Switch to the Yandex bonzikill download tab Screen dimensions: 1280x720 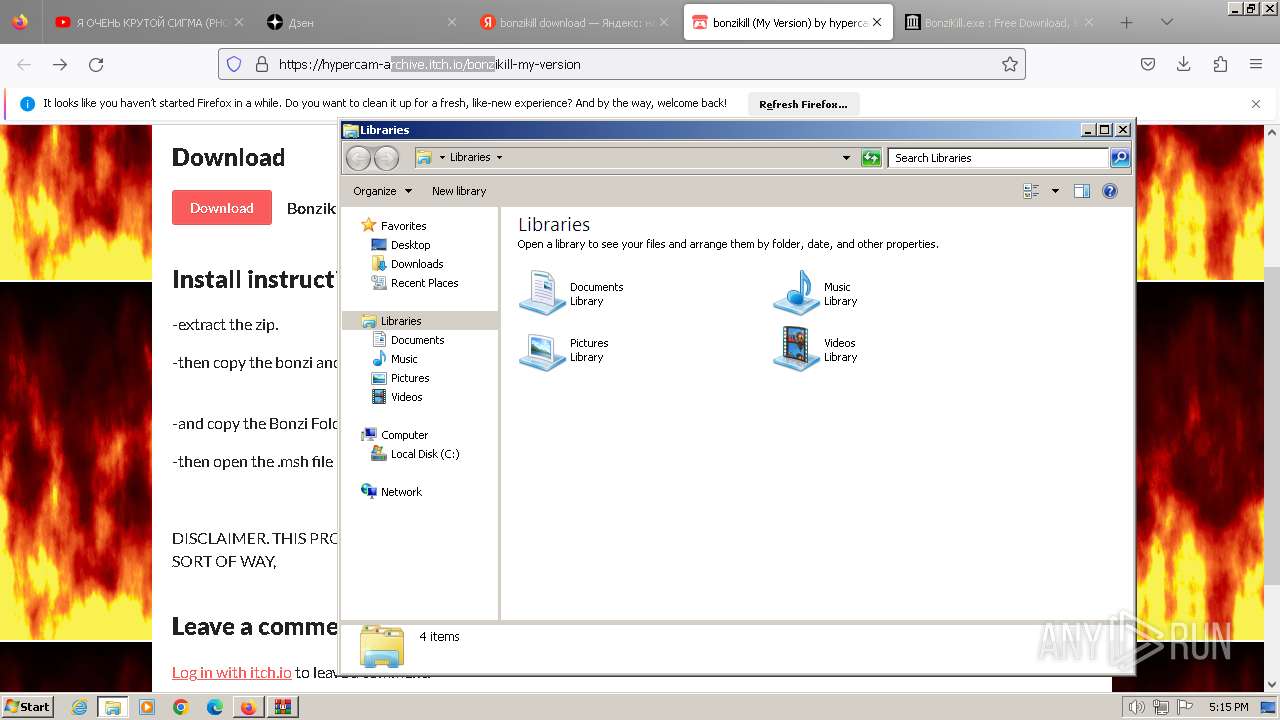coord(574,22)
